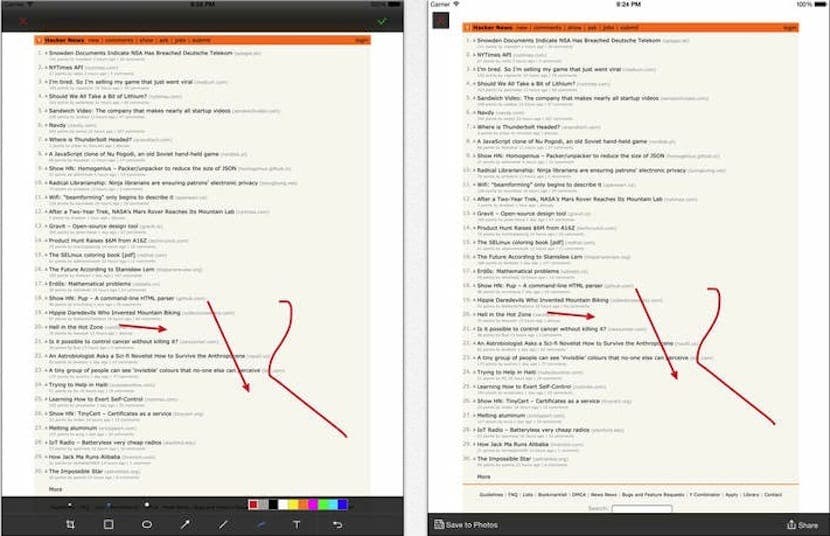Click the battery icon in right status bar
Viewport: 830px width, 536px height.
point(821,4)
